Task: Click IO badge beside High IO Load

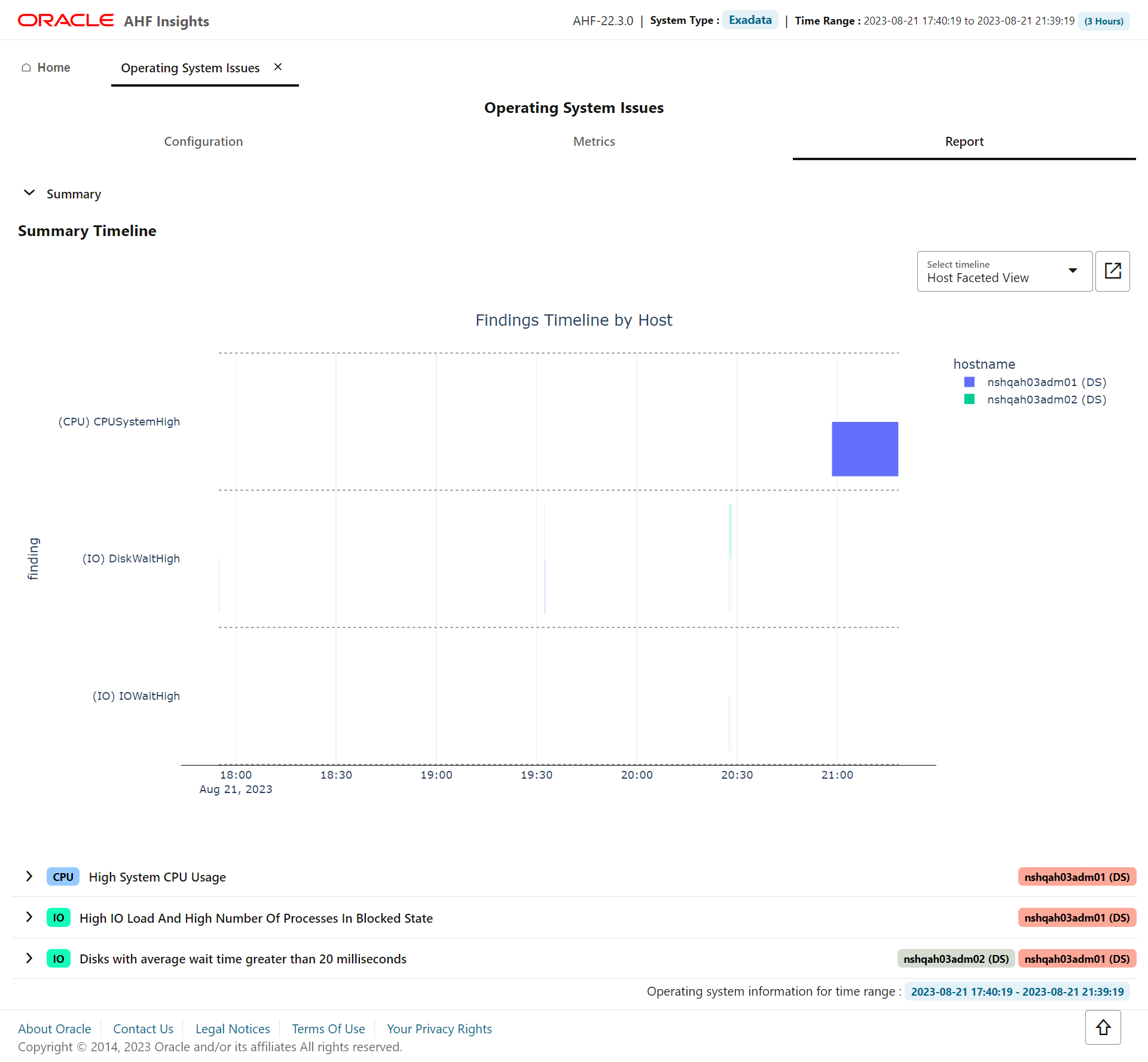Action: tap(58, 917)
